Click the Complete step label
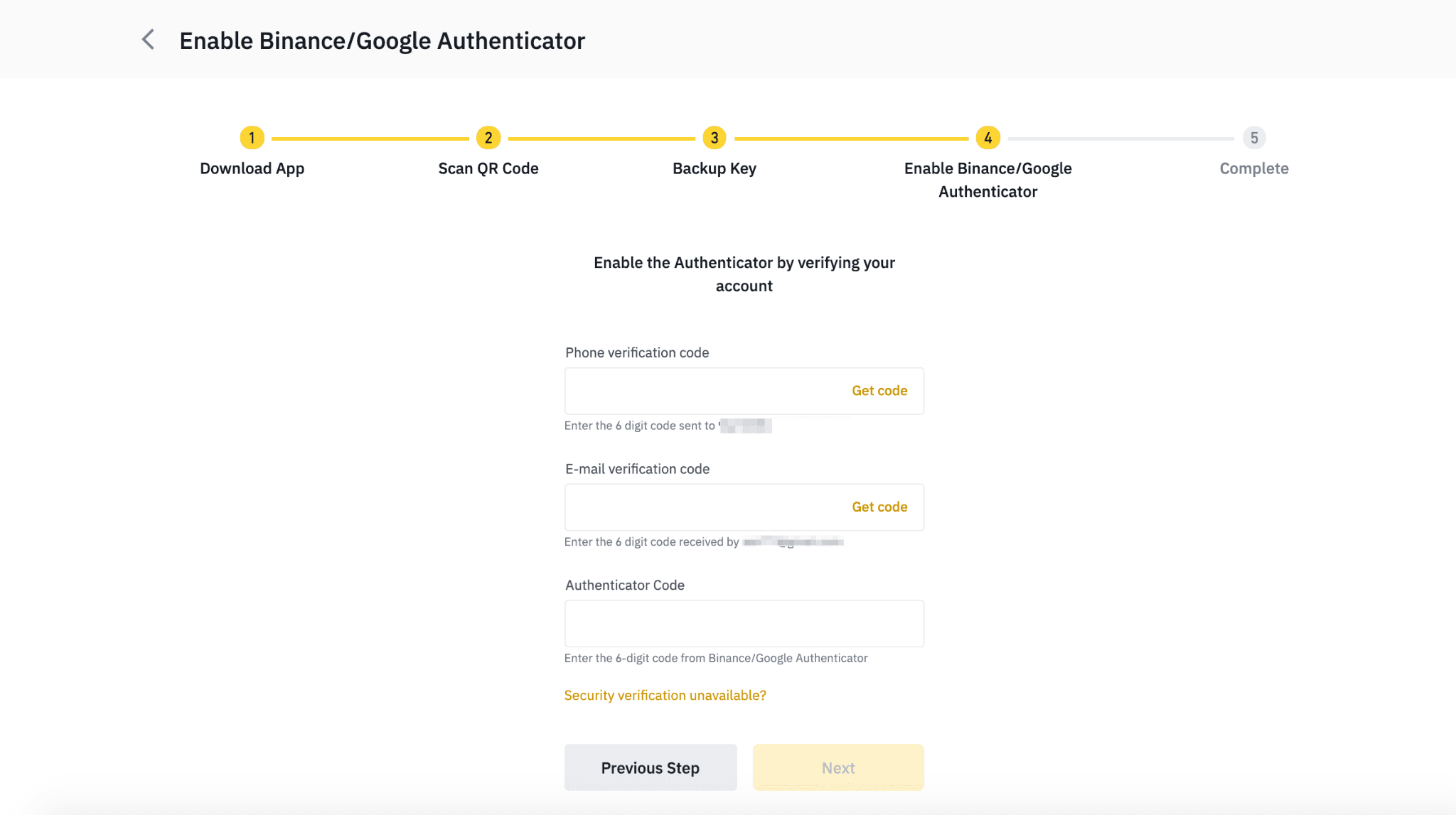The width and height of the screenshot is (1456, 815). [x=1254, y=168]
